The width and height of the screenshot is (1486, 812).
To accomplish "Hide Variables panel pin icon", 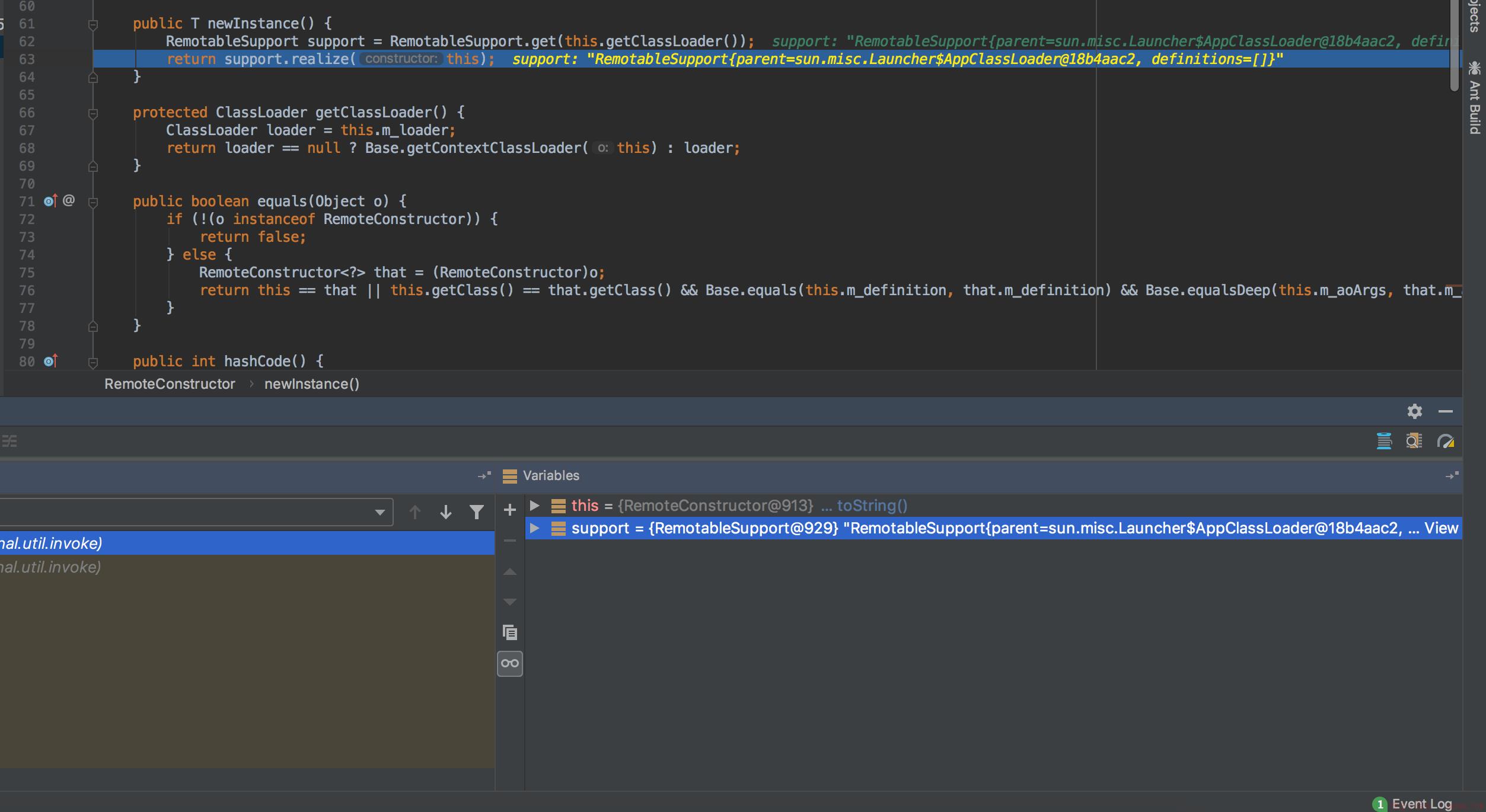I will point(1452,475).
